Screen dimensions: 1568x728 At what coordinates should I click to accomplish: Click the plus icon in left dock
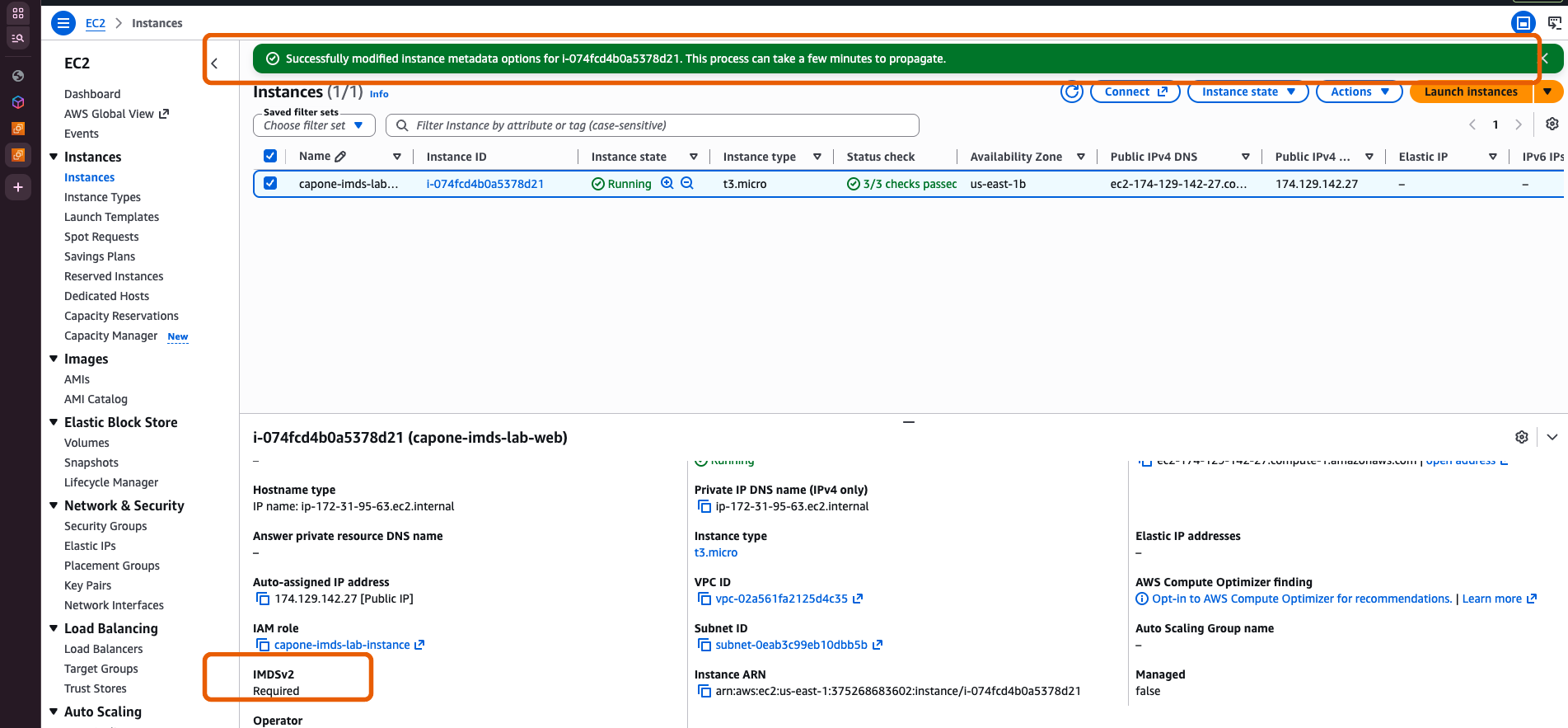pyautogui.click(x=18, y=187)
